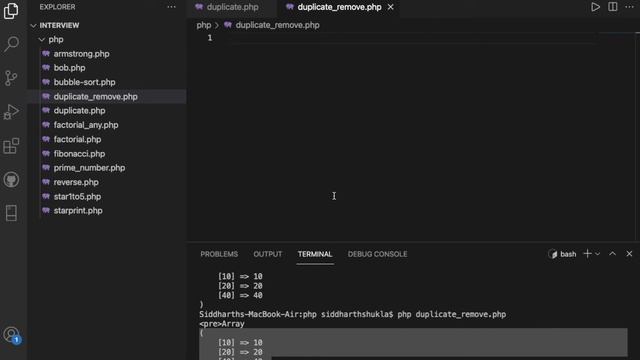This screenshot has height=360, width=640.
Task: Open the Source Control view
Action: coord(11,78)
